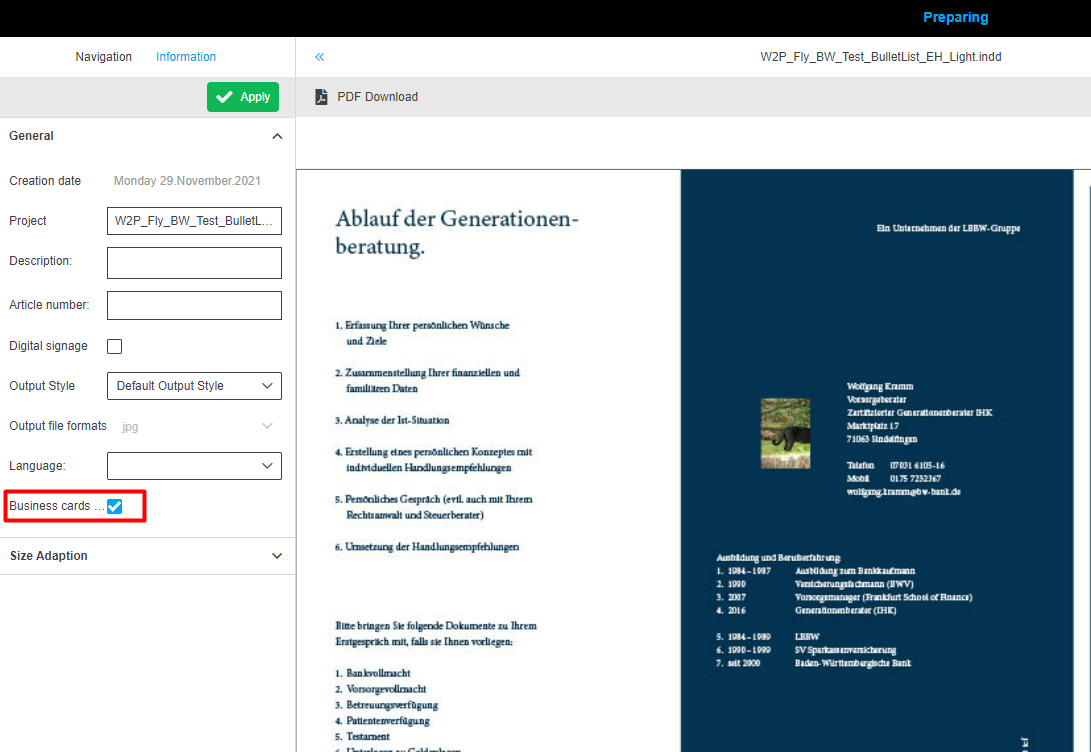Switch to the Navigation tab
Image resolution: width=1091 pixels, height=752 pixels.
coord(104,57)
